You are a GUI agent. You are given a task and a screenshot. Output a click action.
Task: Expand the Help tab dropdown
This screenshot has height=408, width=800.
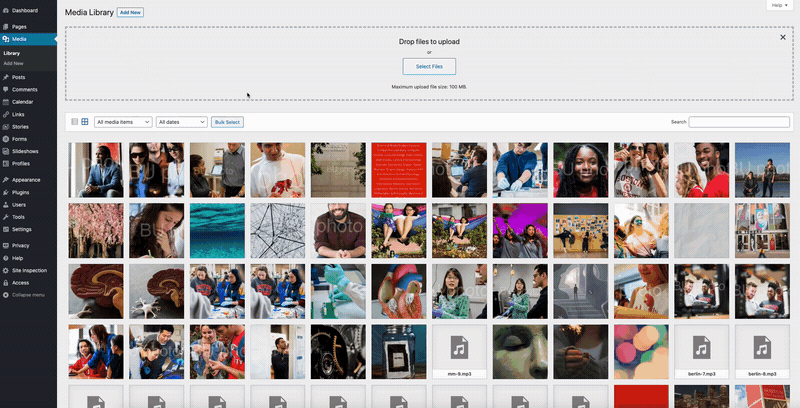point(779,6)
